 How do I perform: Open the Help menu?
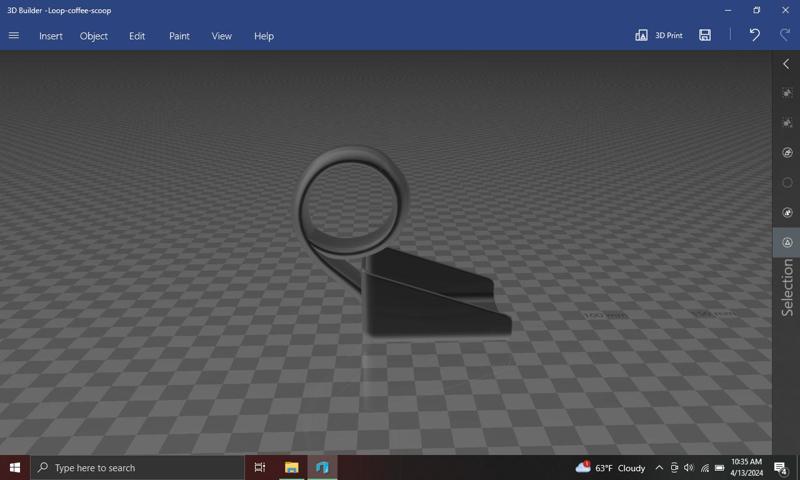point(264,36)
